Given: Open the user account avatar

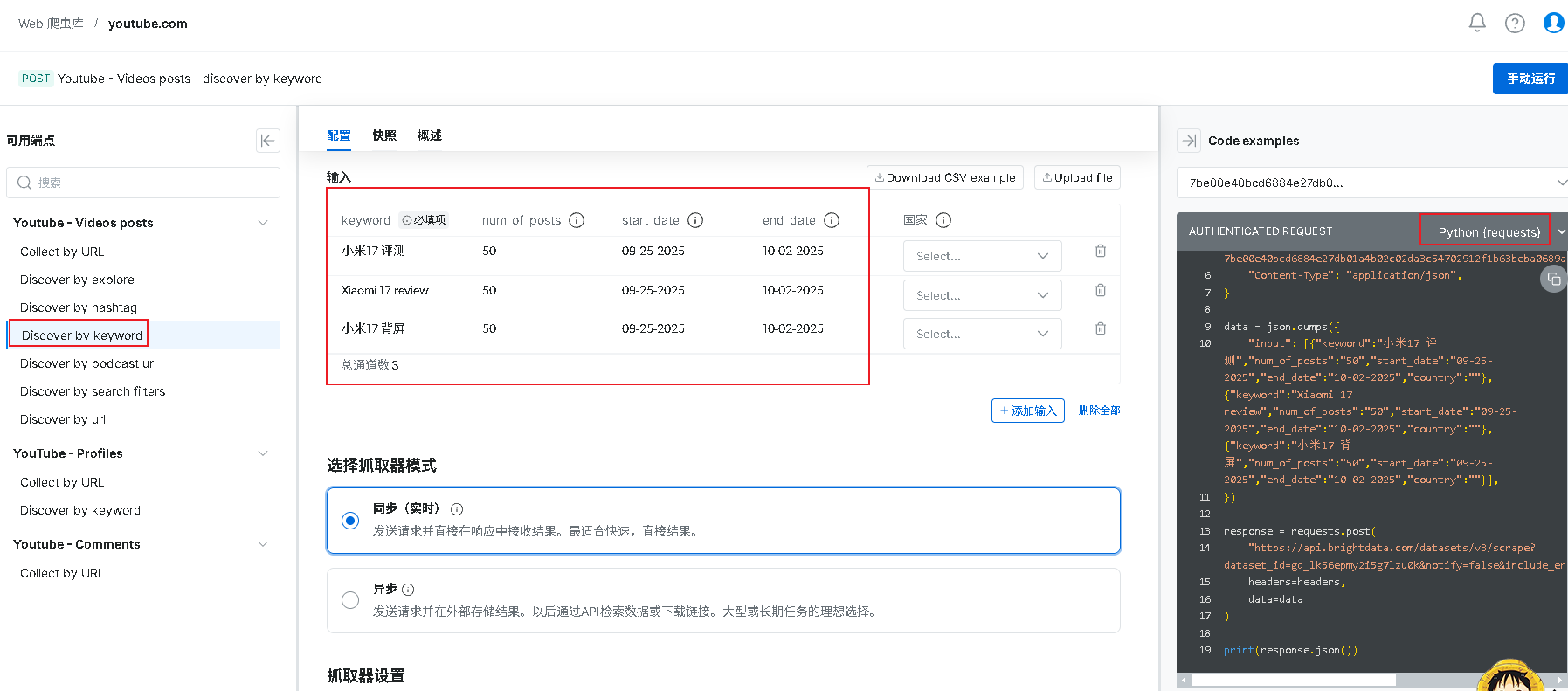Looking at the screenshot, I should (x=1554, y=23).
